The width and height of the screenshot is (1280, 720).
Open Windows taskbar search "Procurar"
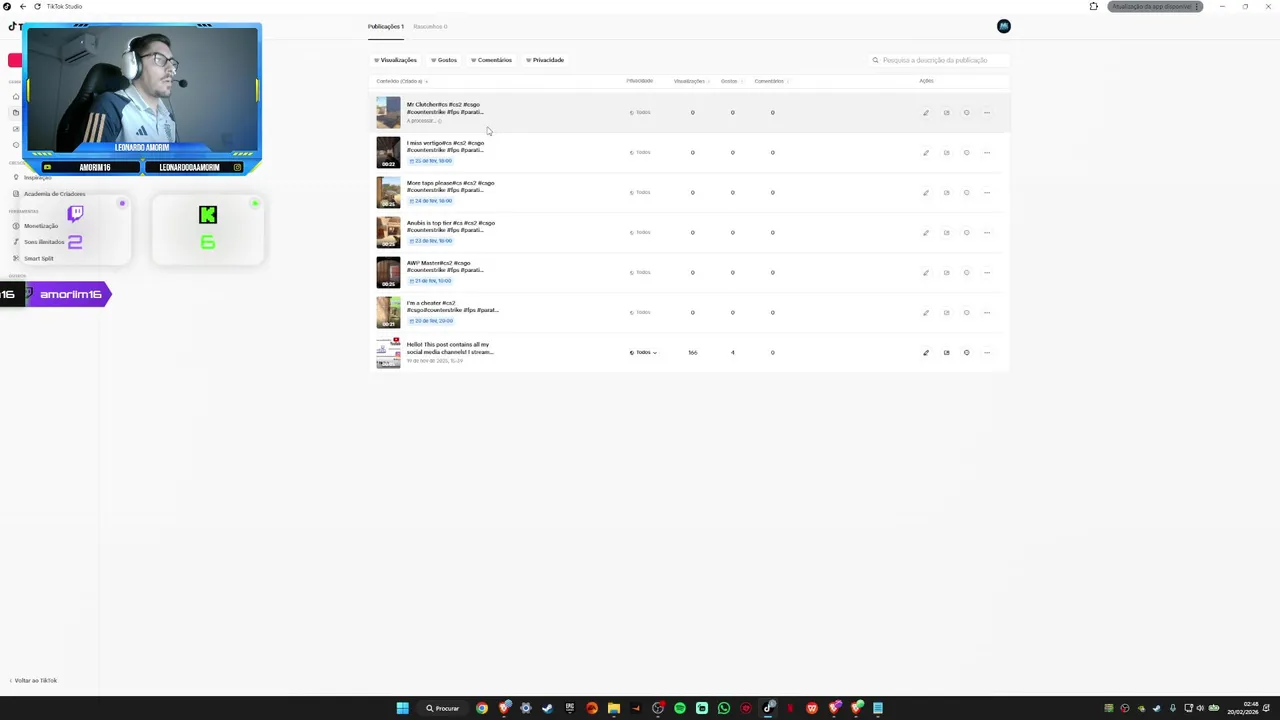click(443, 708)
